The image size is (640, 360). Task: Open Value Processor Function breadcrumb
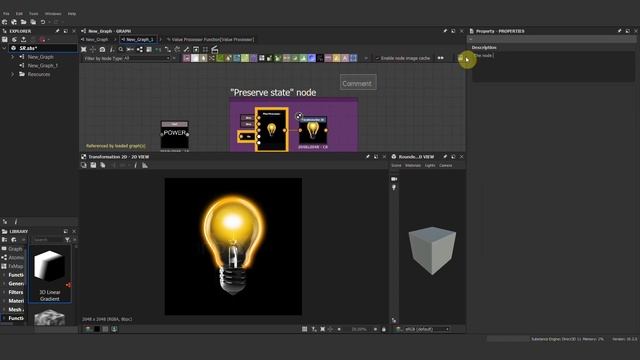[211, 39]
